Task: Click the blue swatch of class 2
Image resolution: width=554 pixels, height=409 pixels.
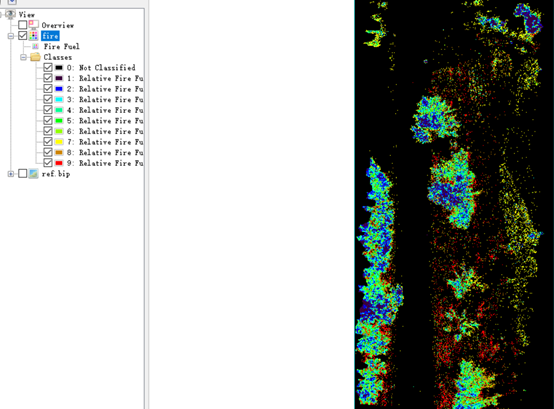Action: [59, 89]
